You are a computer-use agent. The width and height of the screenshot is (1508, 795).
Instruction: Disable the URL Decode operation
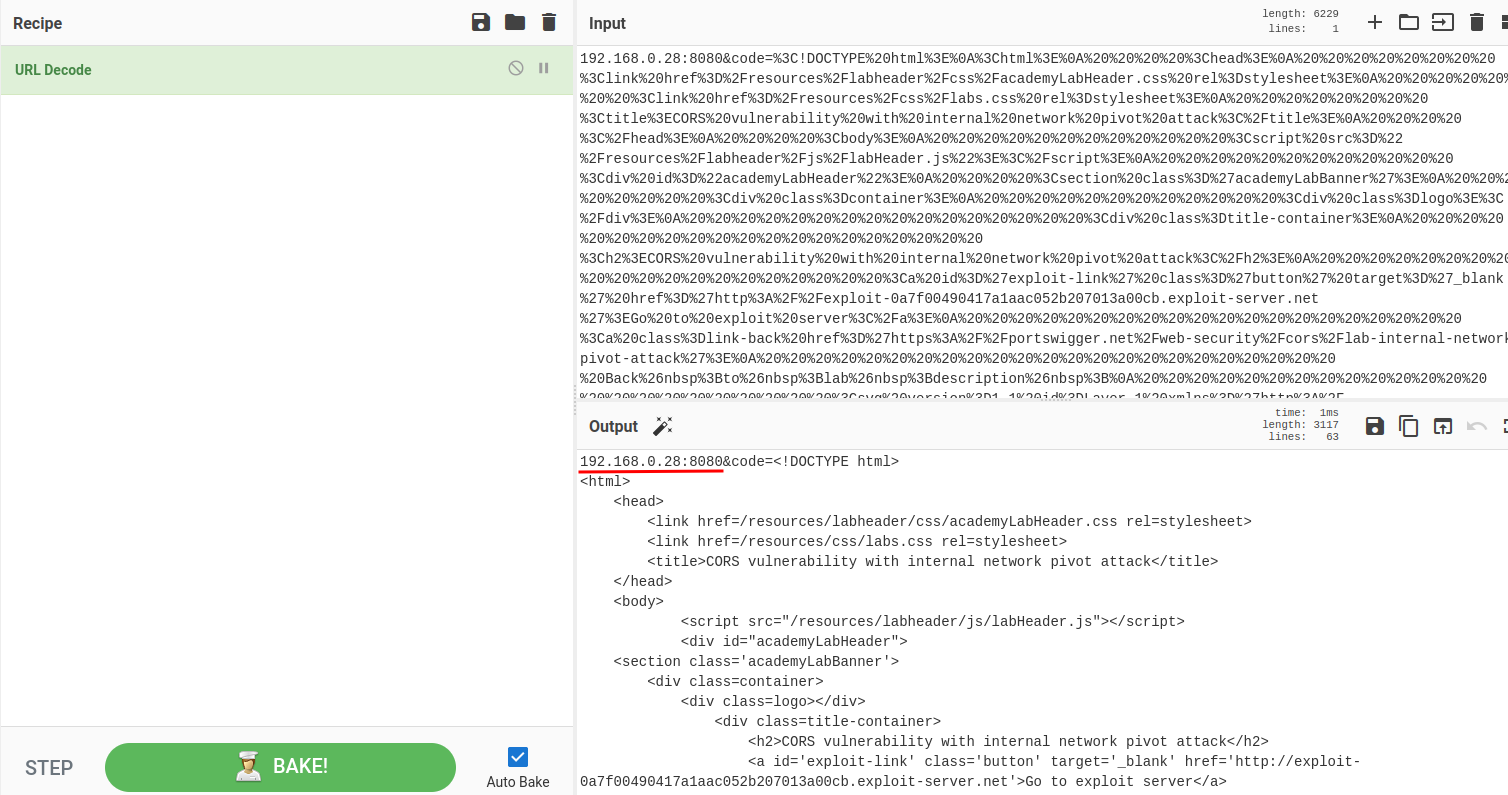tap(516, 68)
